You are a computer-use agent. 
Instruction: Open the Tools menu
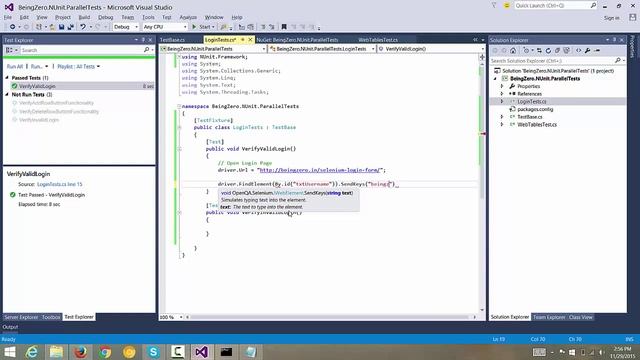pyautogui.click(x=148, y=17)
